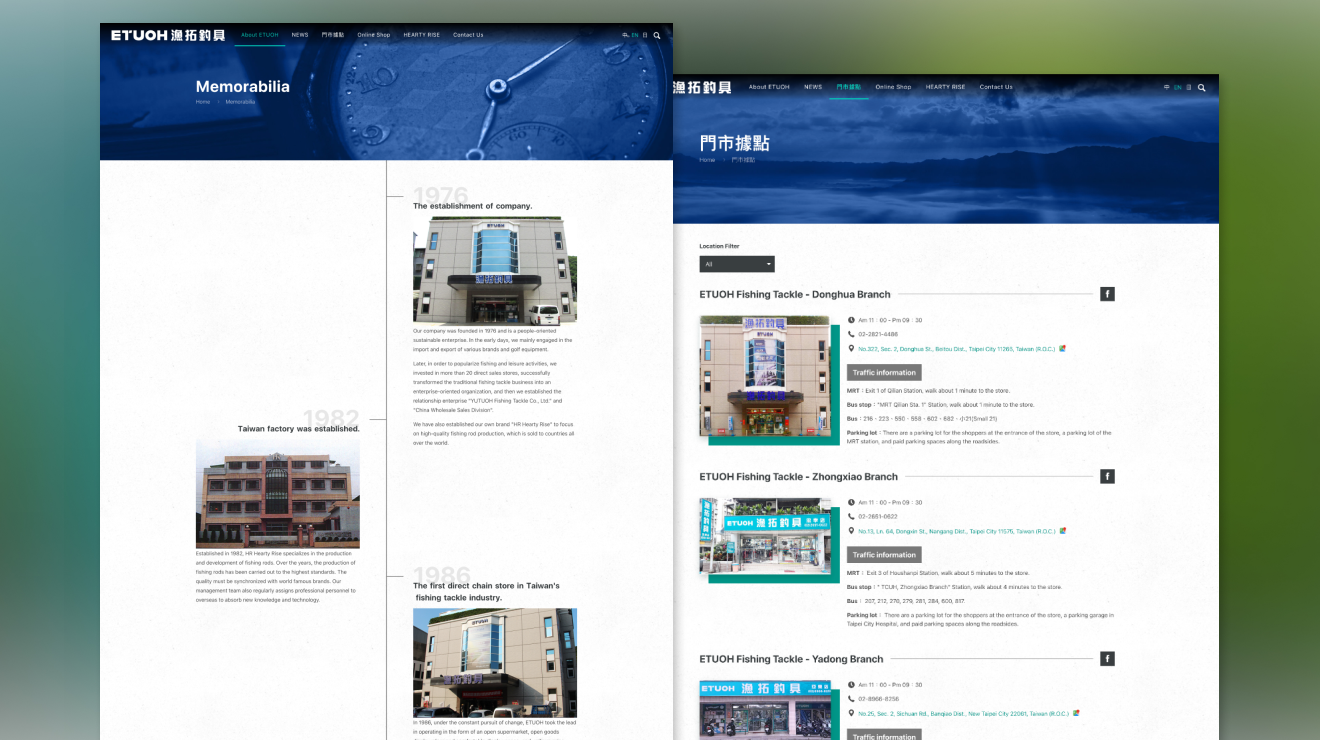The height and width of the screenshot is (740, 1320).
Task: Click the Zhongxiao Branch storefront photo
Action: (764, 536)
